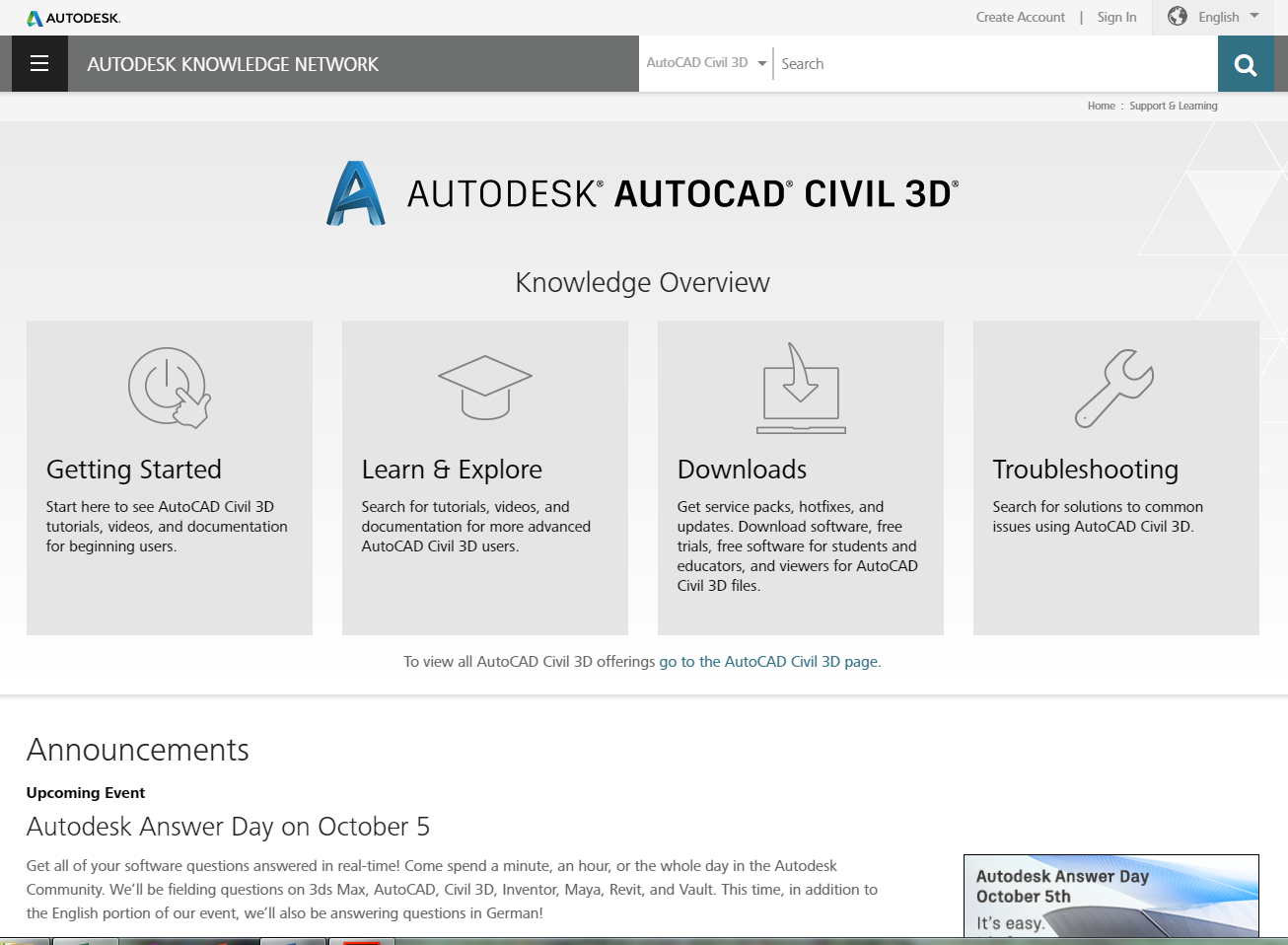The image size is (1288, 945).
Task: Click 'Autodesk Answer Day on October 5' title
Action: tap(228, 827)
